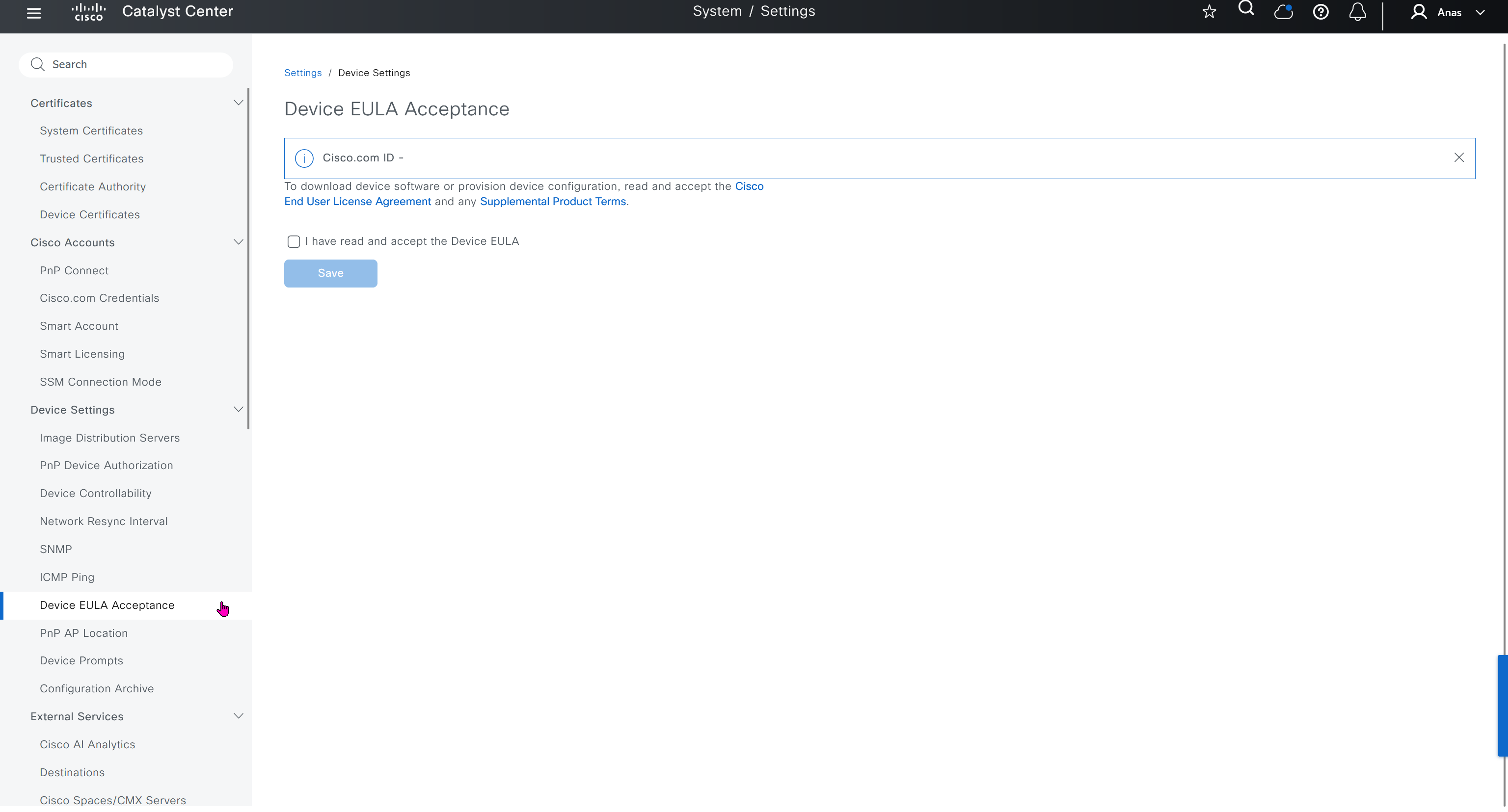Open the hamburger navigation menu
The image size is (1508, 812).
[34, 13]
